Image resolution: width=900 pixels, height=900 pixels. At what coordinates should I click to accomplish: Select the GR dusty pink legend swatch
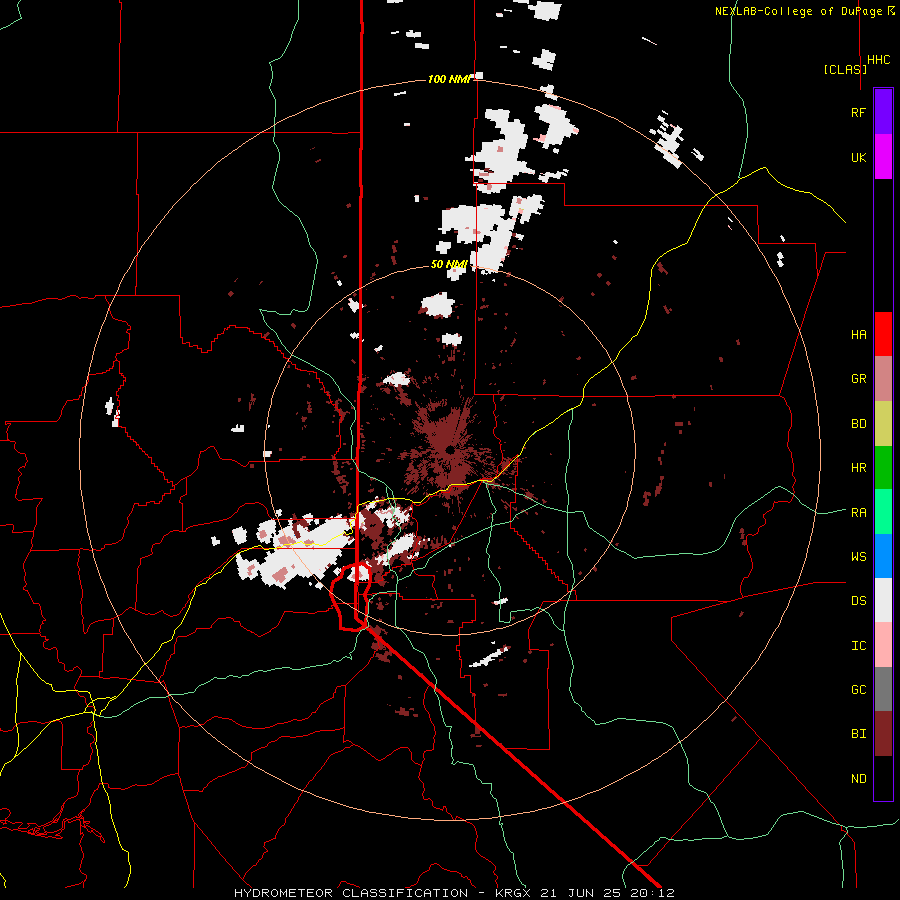point(883,379)
